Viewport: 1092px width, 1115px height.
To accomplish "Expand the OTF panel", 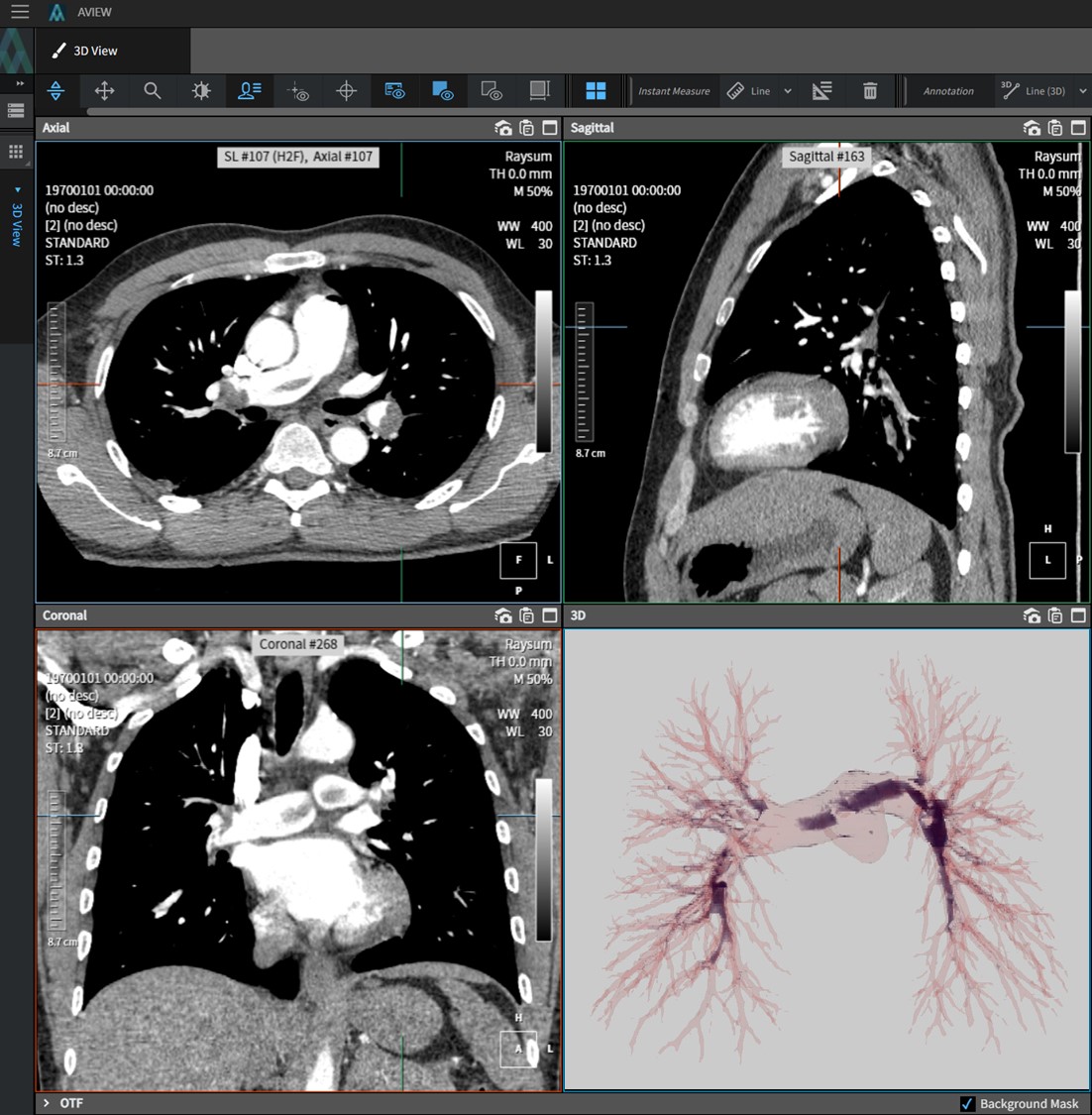I will tap(47, 1102).
